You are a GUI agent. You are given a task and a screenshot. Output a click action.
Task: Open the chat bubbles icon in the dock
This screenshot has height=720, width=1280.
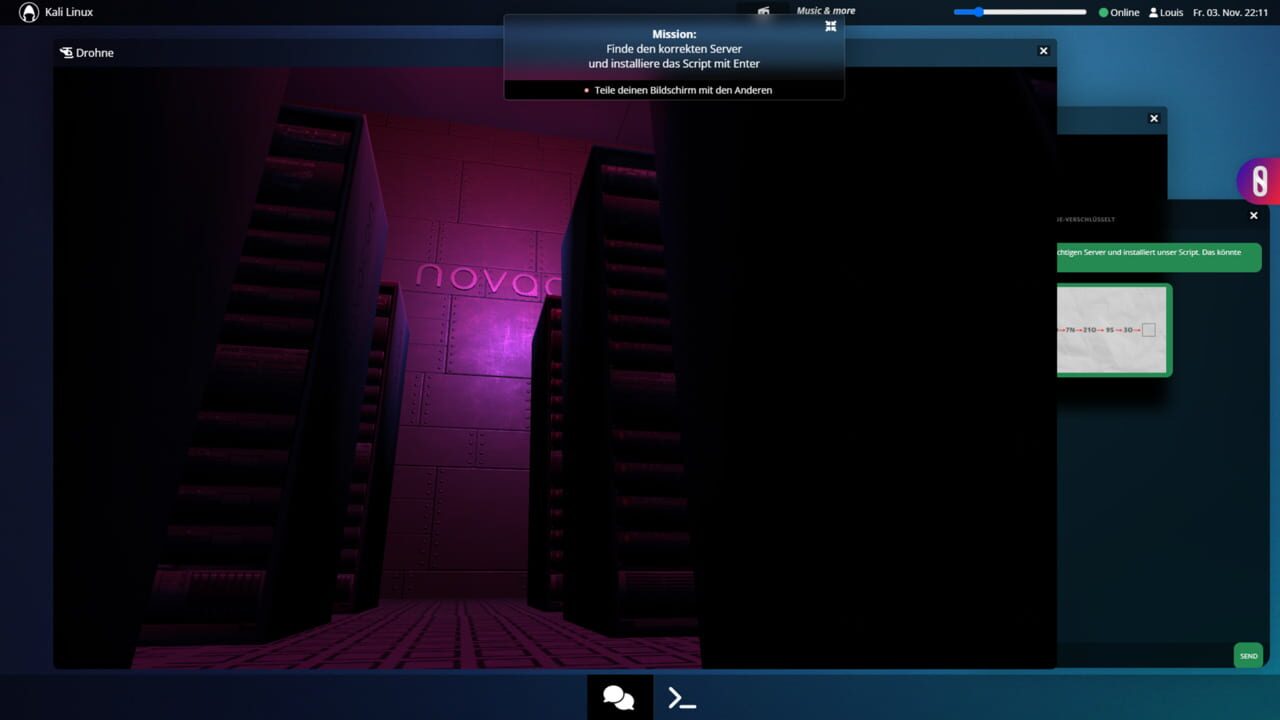tap(619, 697)
